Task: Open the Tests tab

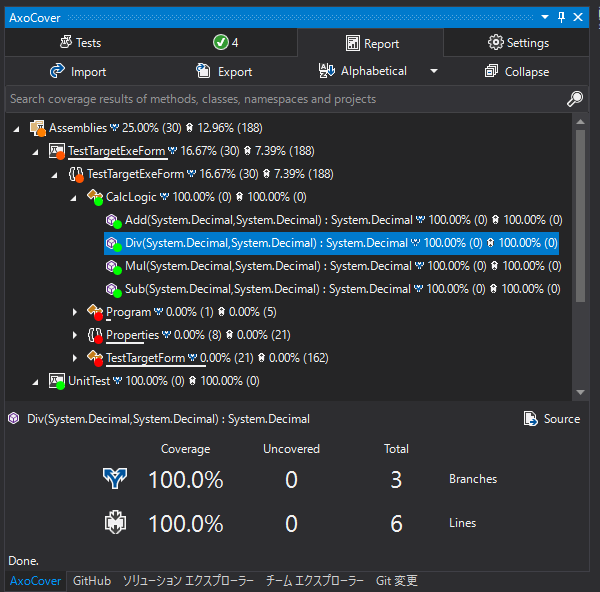Action: (81, 42)
